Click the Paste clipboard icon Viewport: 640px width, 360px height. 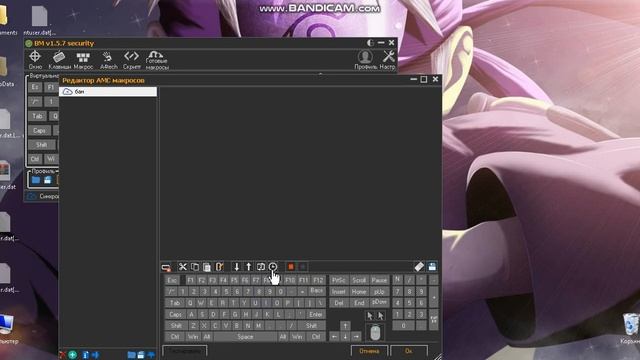(207, 267)
